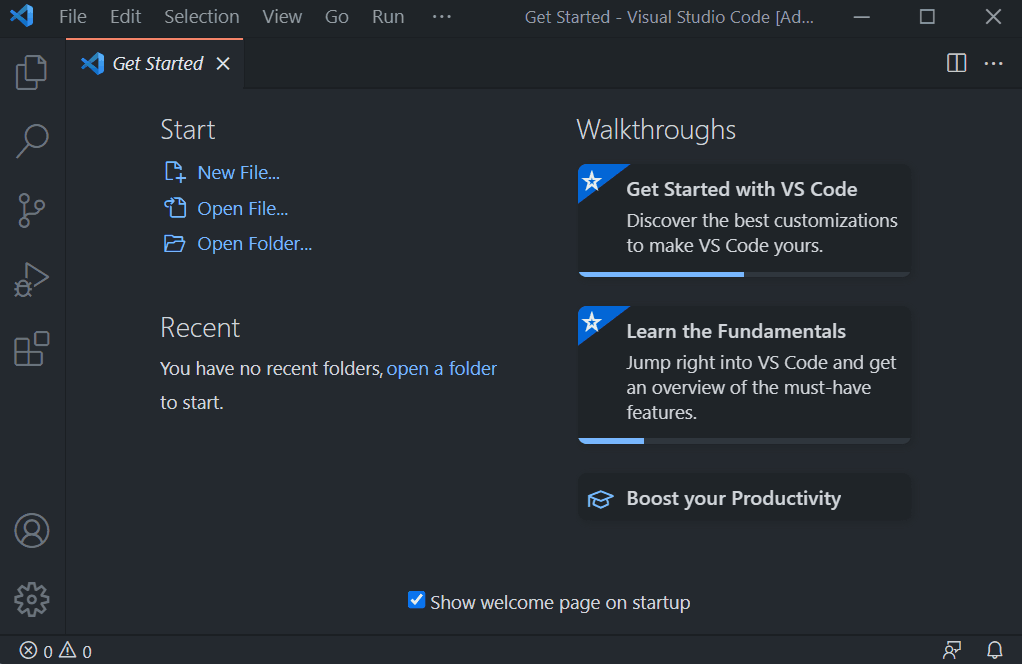Click the Start heading
Viewport: 1022px width, 664px height.
[188, 130]
